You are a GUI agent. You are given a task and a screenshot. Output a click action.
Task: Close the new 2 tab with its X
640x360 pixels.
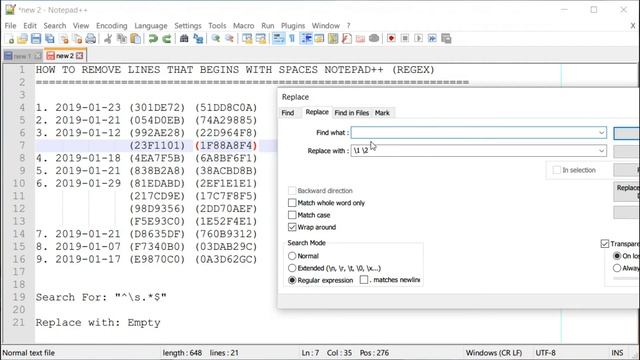point(80,56)
